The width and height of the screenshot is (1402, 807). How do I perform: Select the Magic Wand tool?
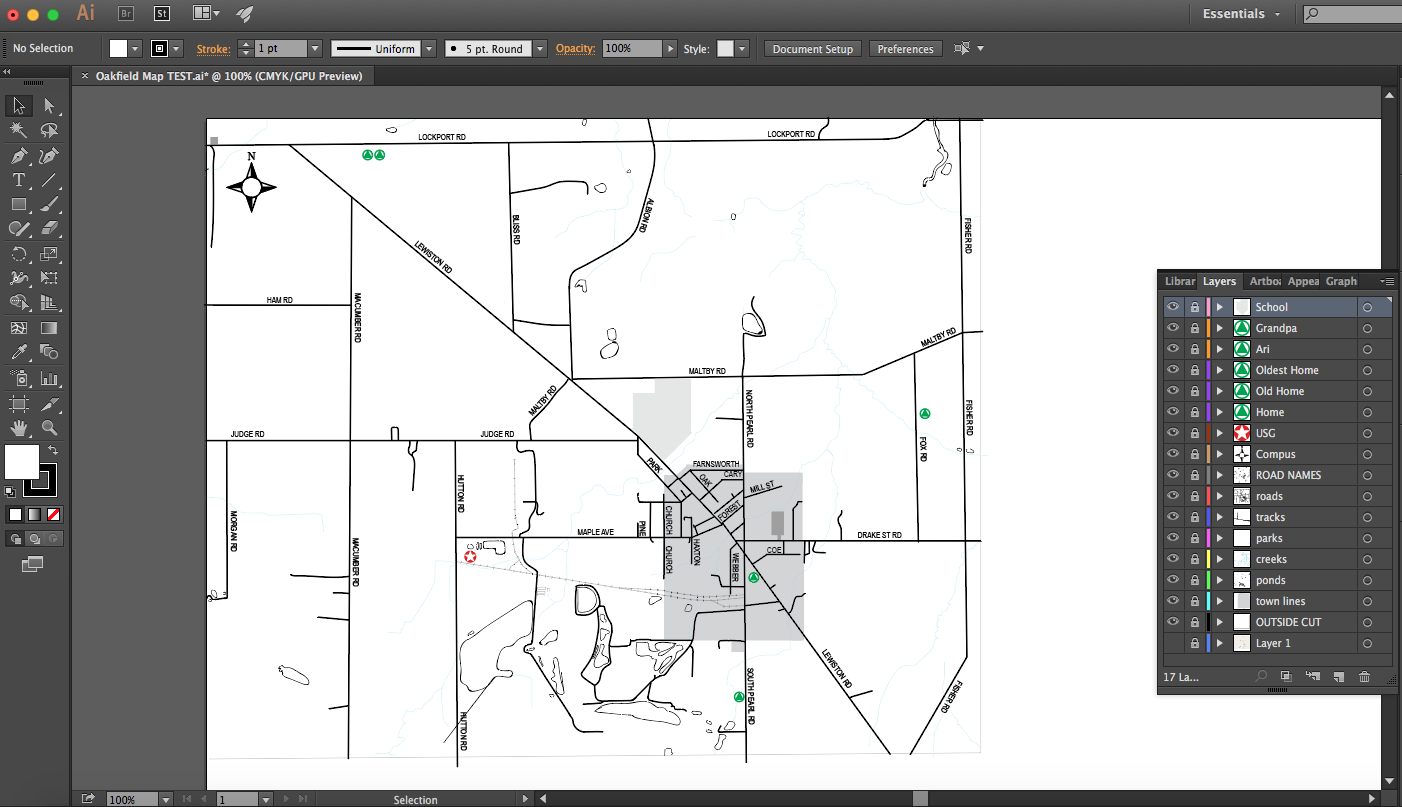pos(19,130)
